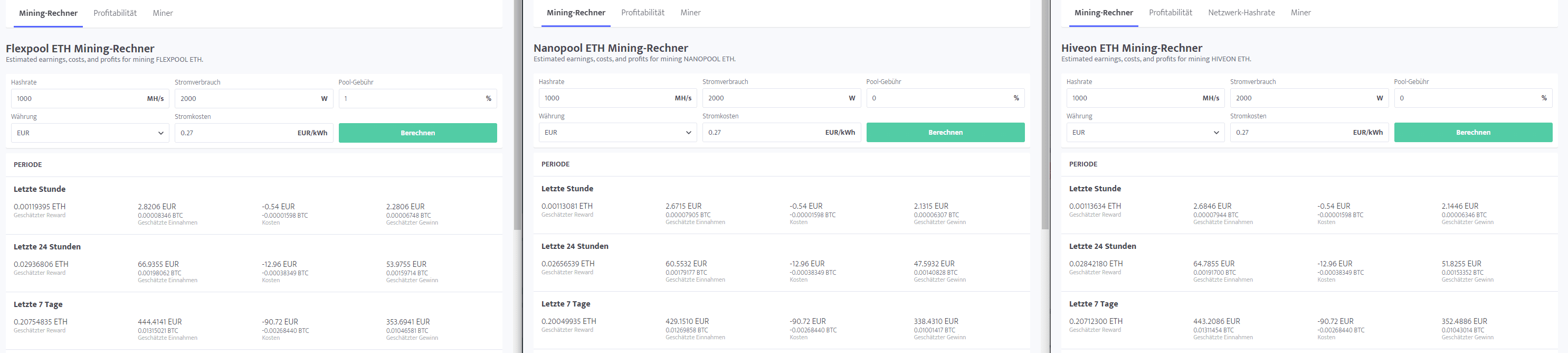Click Berechnen button in Nanopool calculator
Image resolution: width=1568 pixels, height=353 pixels.
point(945,132)
